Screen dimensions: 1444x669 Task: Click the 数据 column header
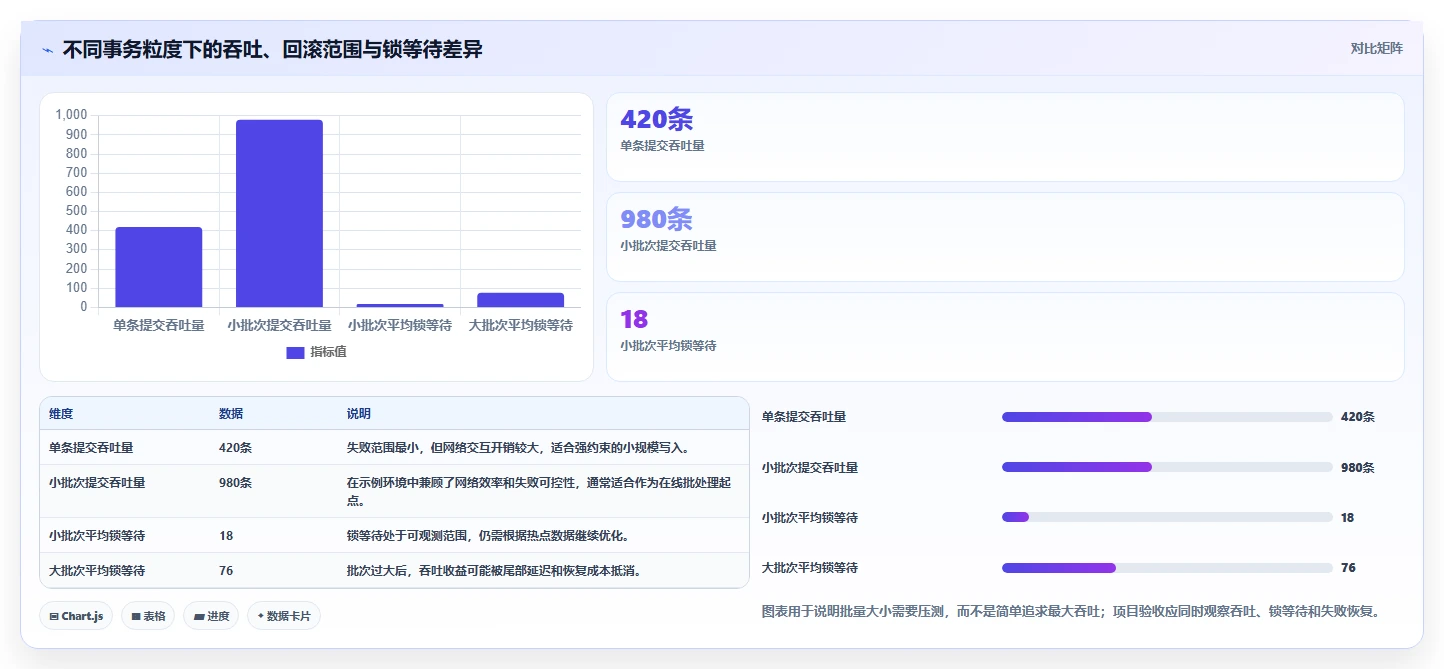tap(231, 414)
